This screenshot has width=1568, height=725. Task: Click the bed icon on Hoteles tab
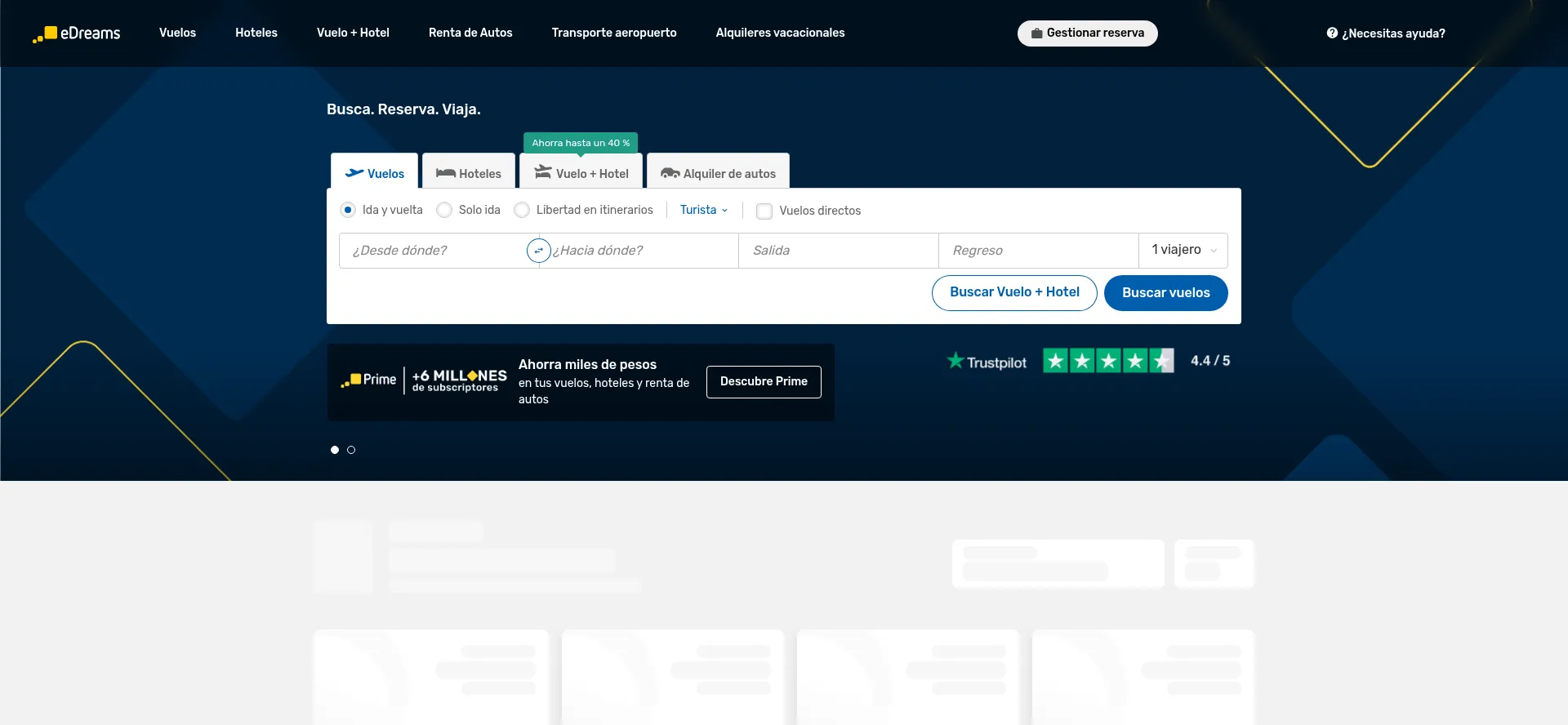pos(445,173)
